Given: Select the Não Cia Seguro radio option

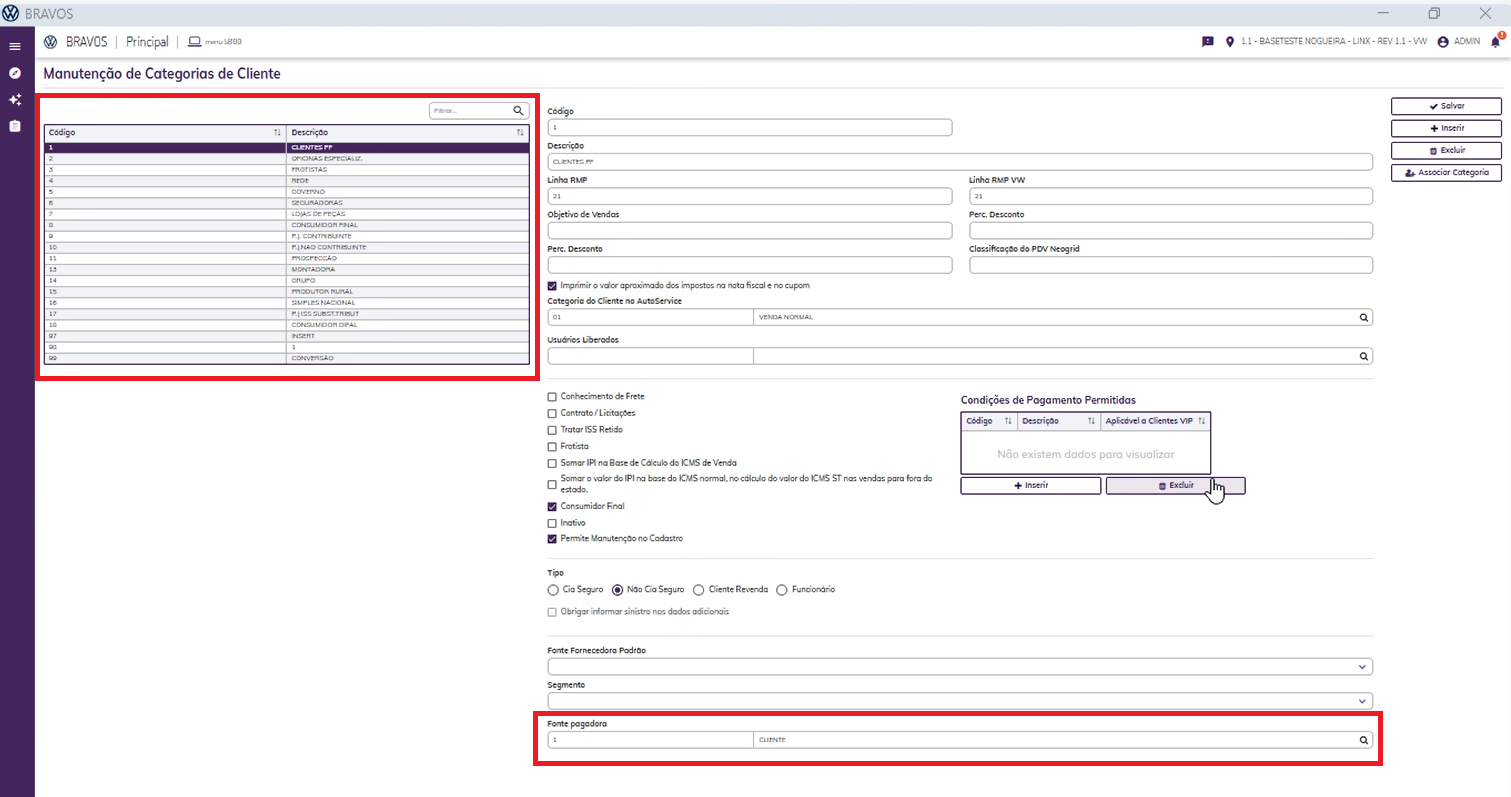Looking at the screenshot, I should click(x=617, y=589).
